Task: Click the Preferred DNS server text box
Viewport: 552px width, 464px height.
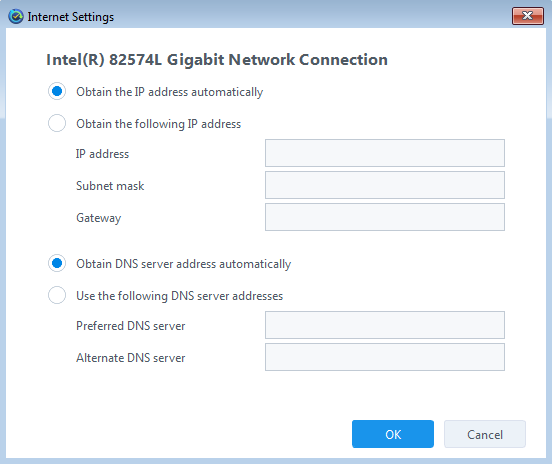Action: pos(385,325)
